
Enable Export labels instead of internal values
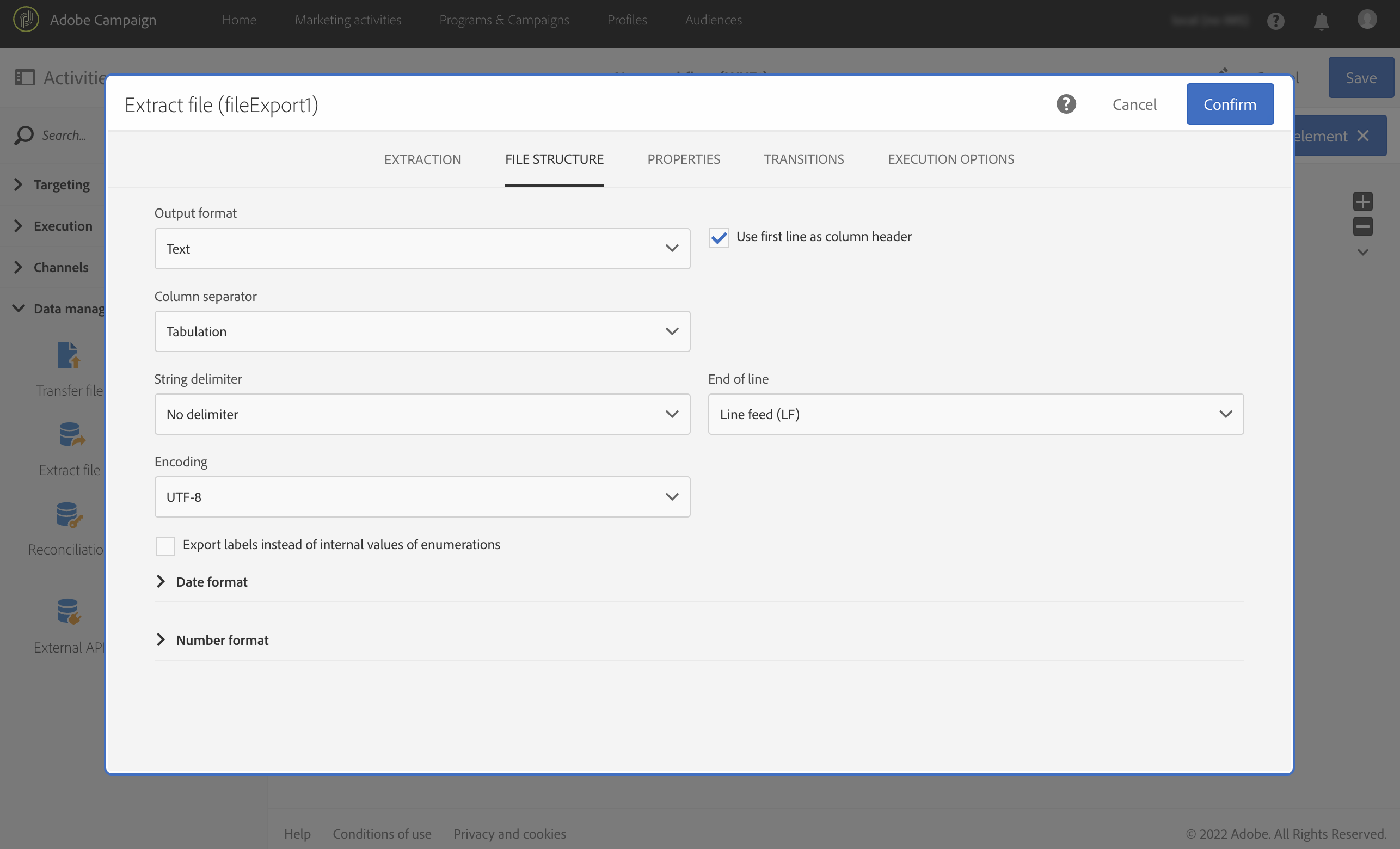coord(165,545)
